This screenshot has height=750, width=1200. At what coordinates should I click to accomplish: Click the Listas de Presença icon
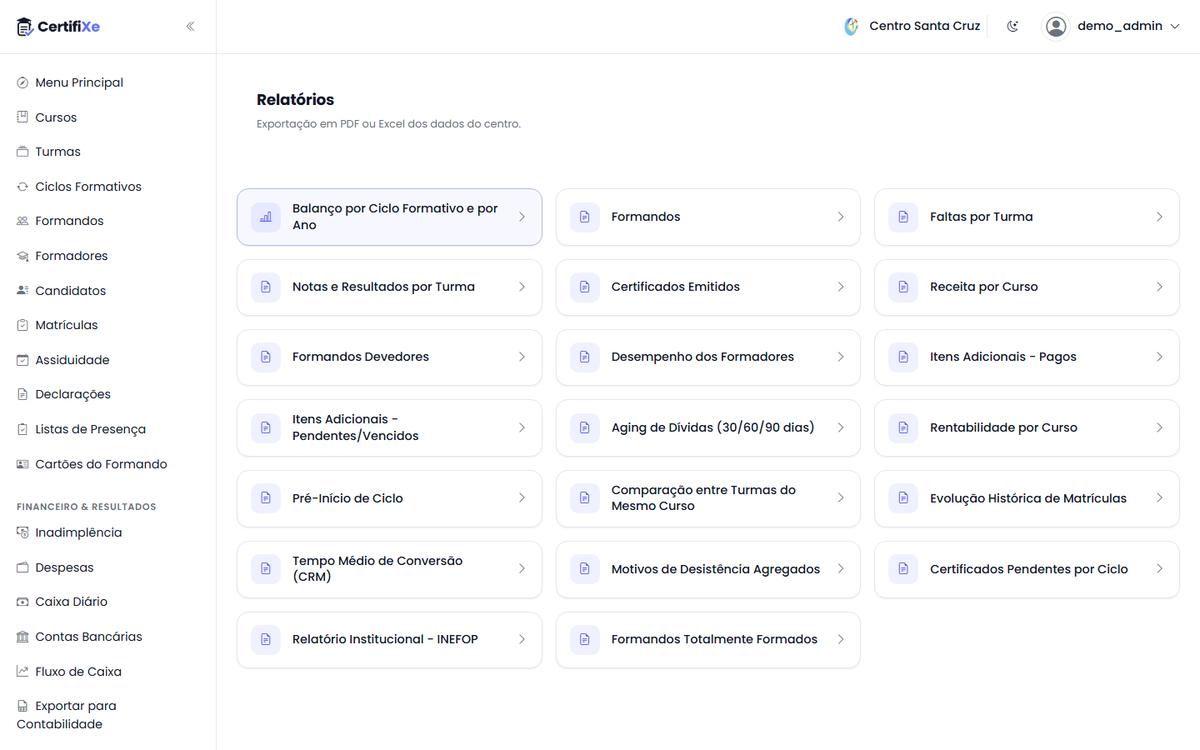click(x=23, y=429)
